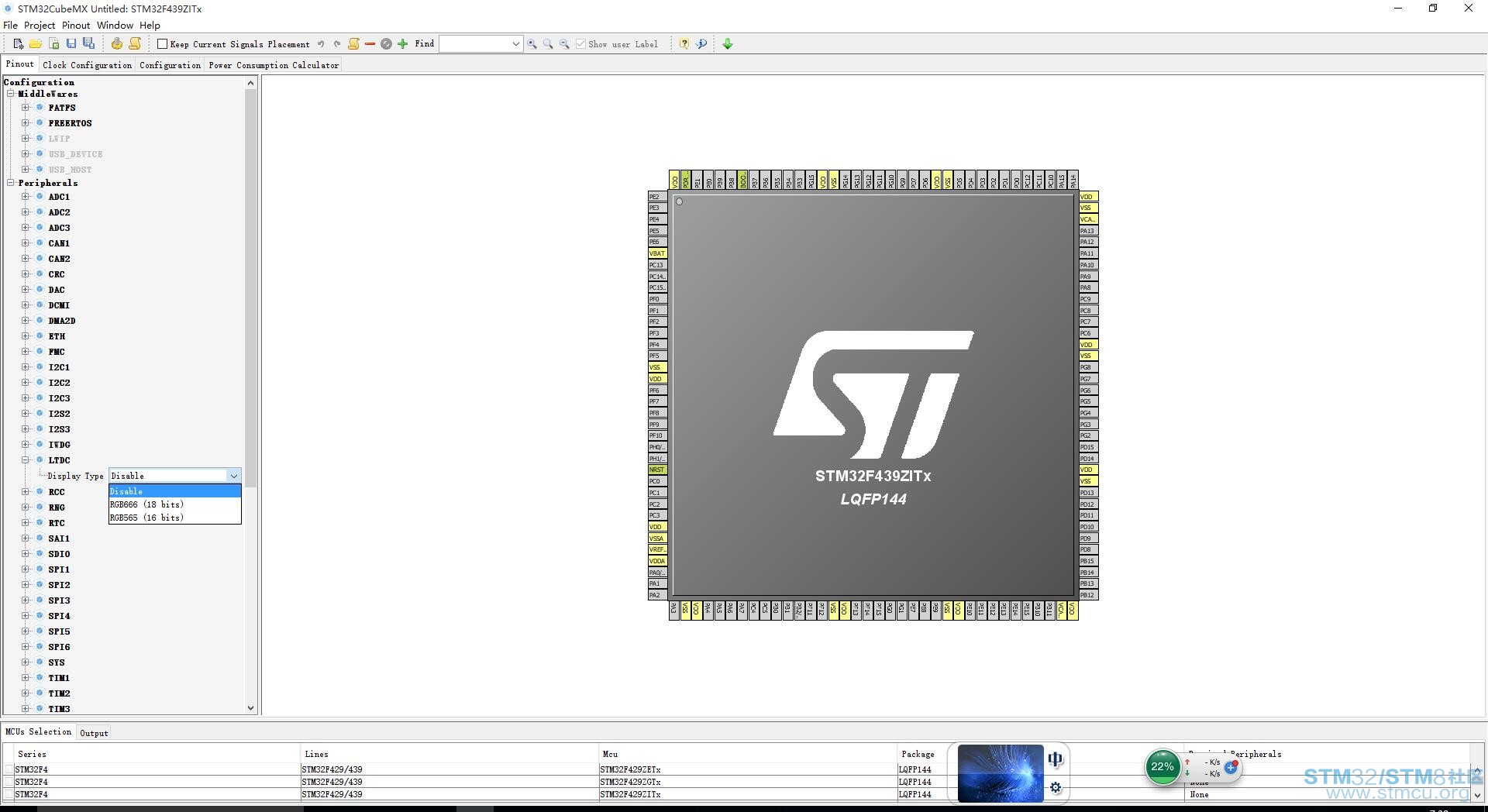Click the green download arrow icon
This screenshot has width=1488, height=812.
728,44
